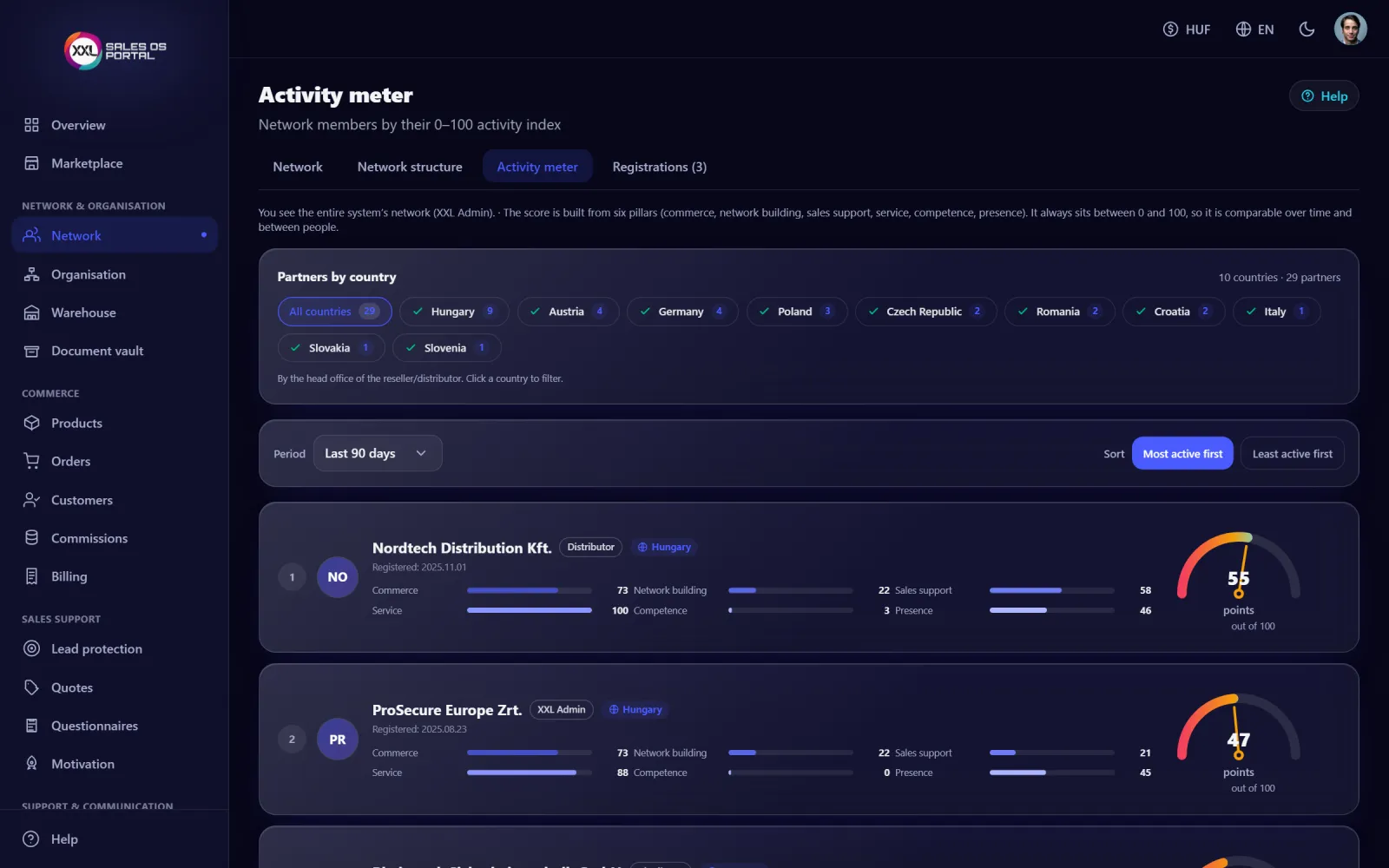Click the Distributor badge on Nordtech
The image size is (1389, 868).
[x=590, y=548]
